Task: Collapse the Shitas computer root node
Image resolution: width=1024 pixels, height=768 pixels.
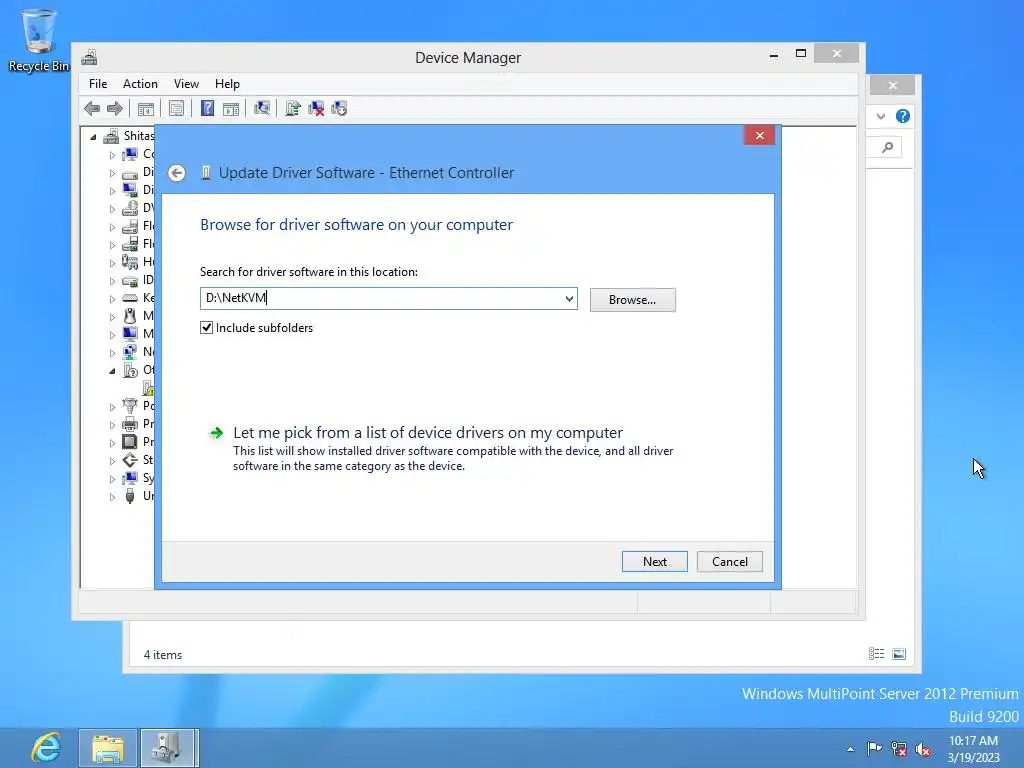Action: point(93,137)
